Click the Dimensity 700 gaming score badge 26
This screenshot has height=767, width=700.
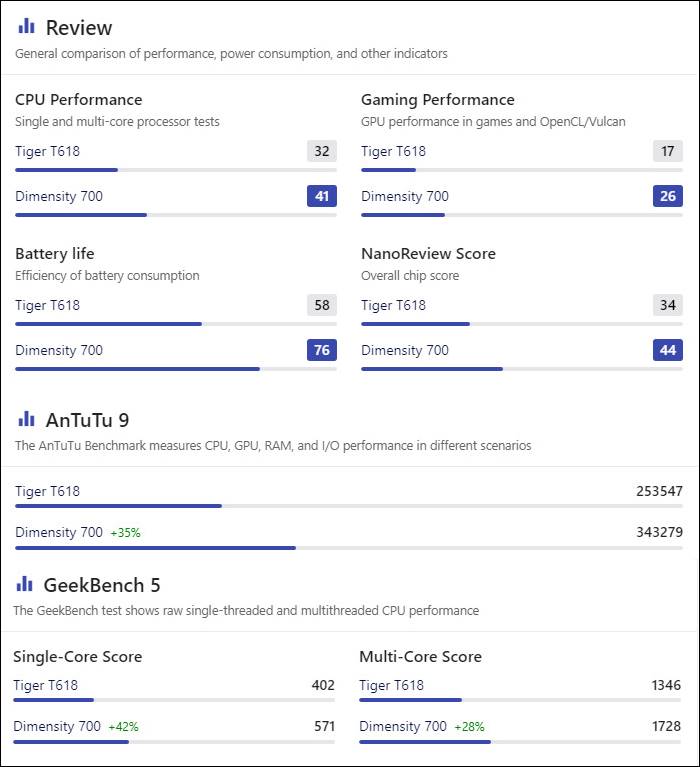click(667, 196)
